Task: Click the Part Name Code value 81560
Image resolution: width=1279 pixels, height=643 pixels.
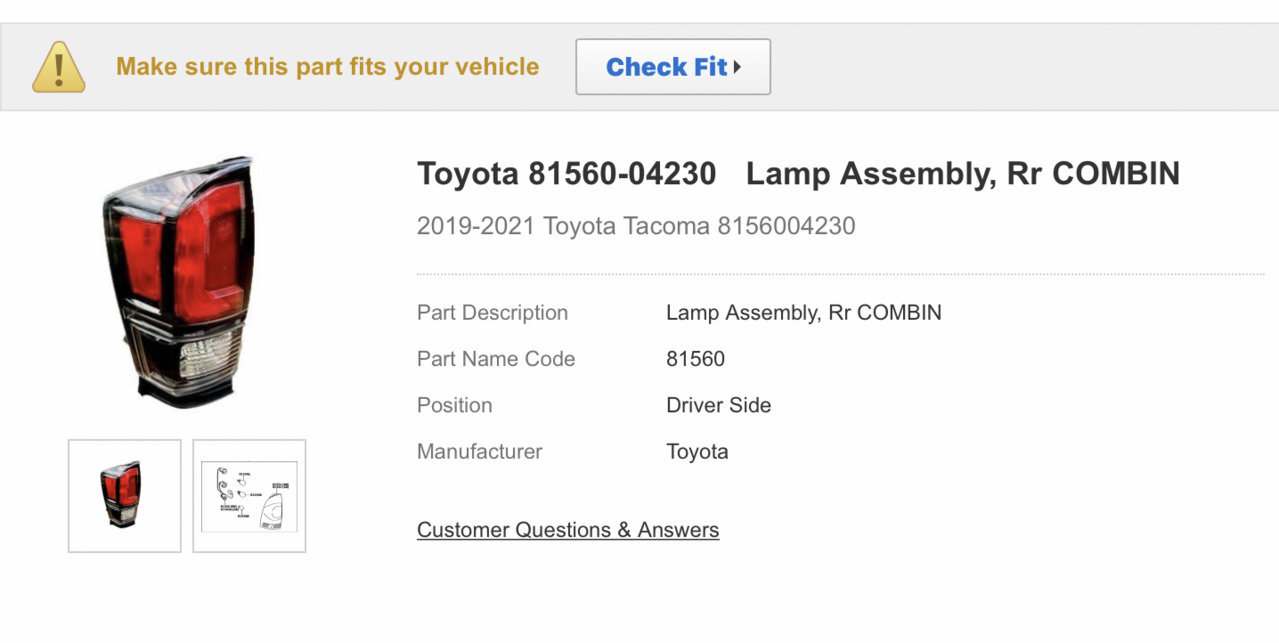Action: 695,359
